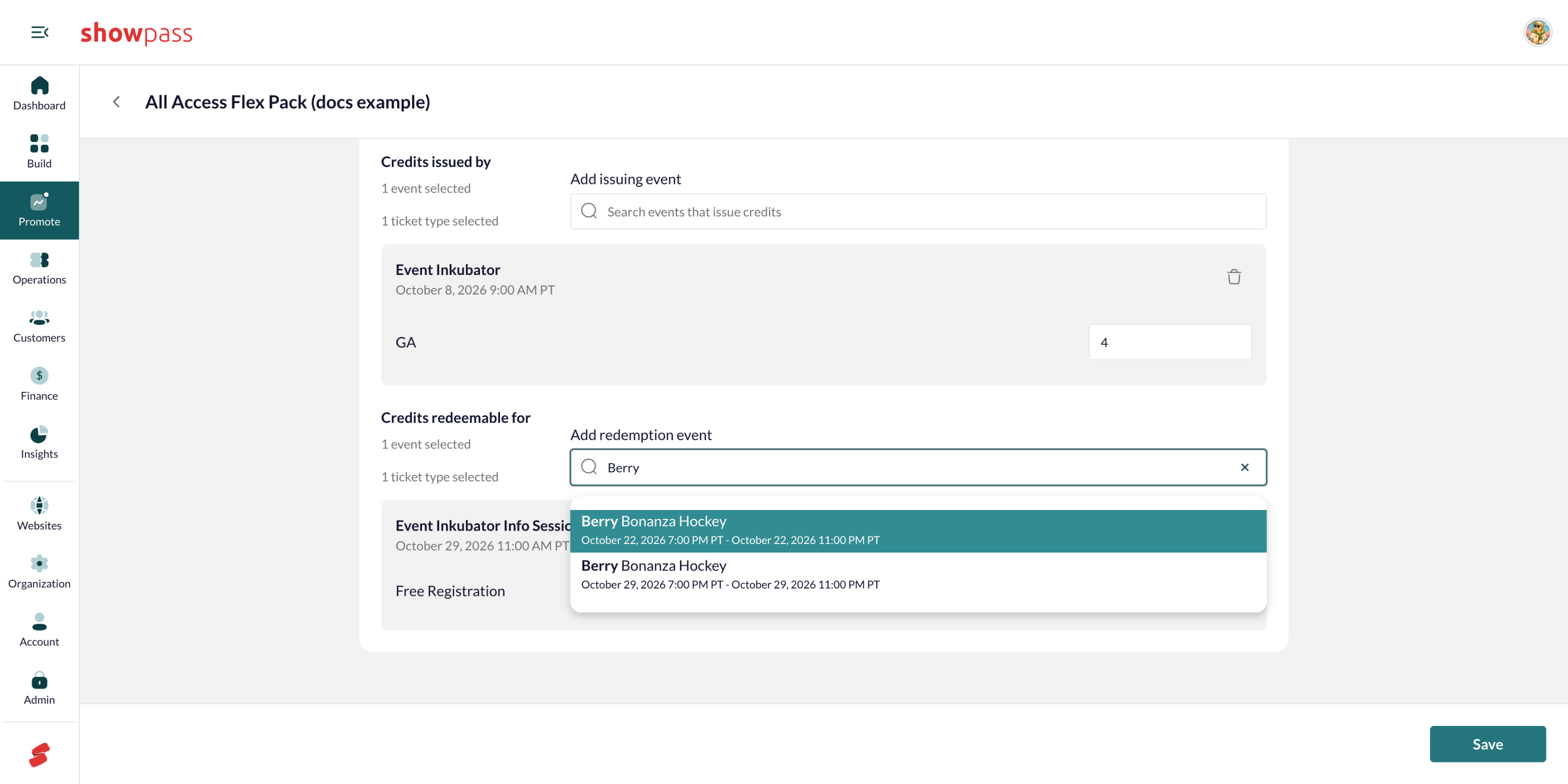Image resolution: width=1568 pixels, height=784 pixels.
Task: Go back using the left chevron
Action: tap(116, 101)
